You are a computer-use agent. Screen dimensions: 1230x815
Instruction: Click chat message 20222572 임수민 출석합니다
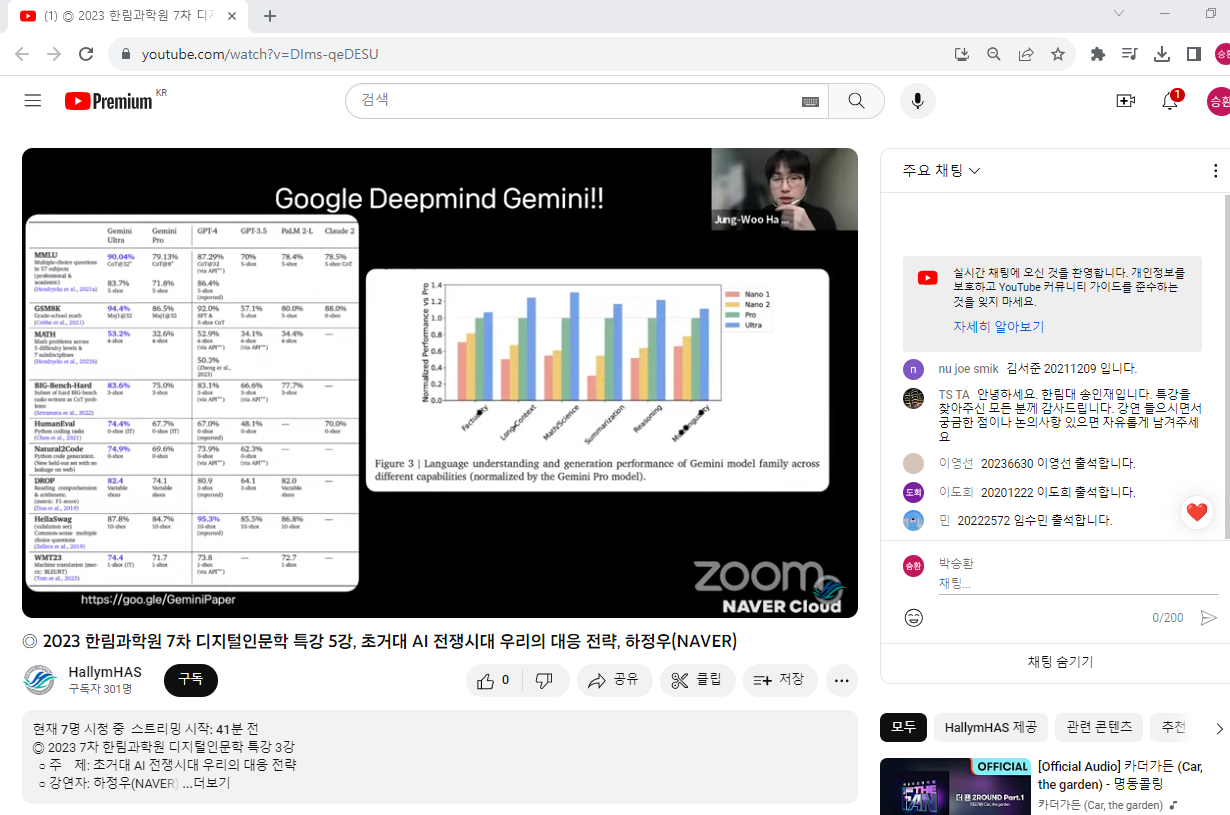click(1034, 520)
